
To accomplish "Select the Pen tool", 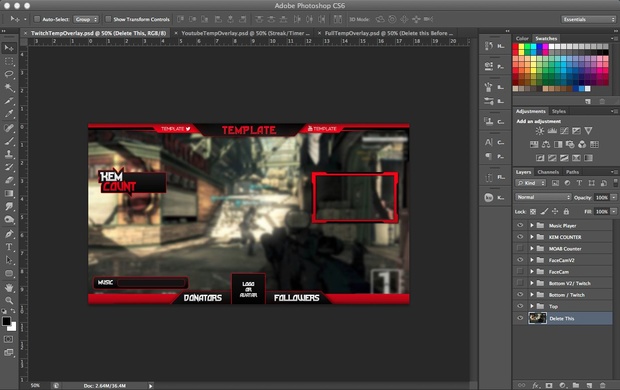I will point(9,234).
